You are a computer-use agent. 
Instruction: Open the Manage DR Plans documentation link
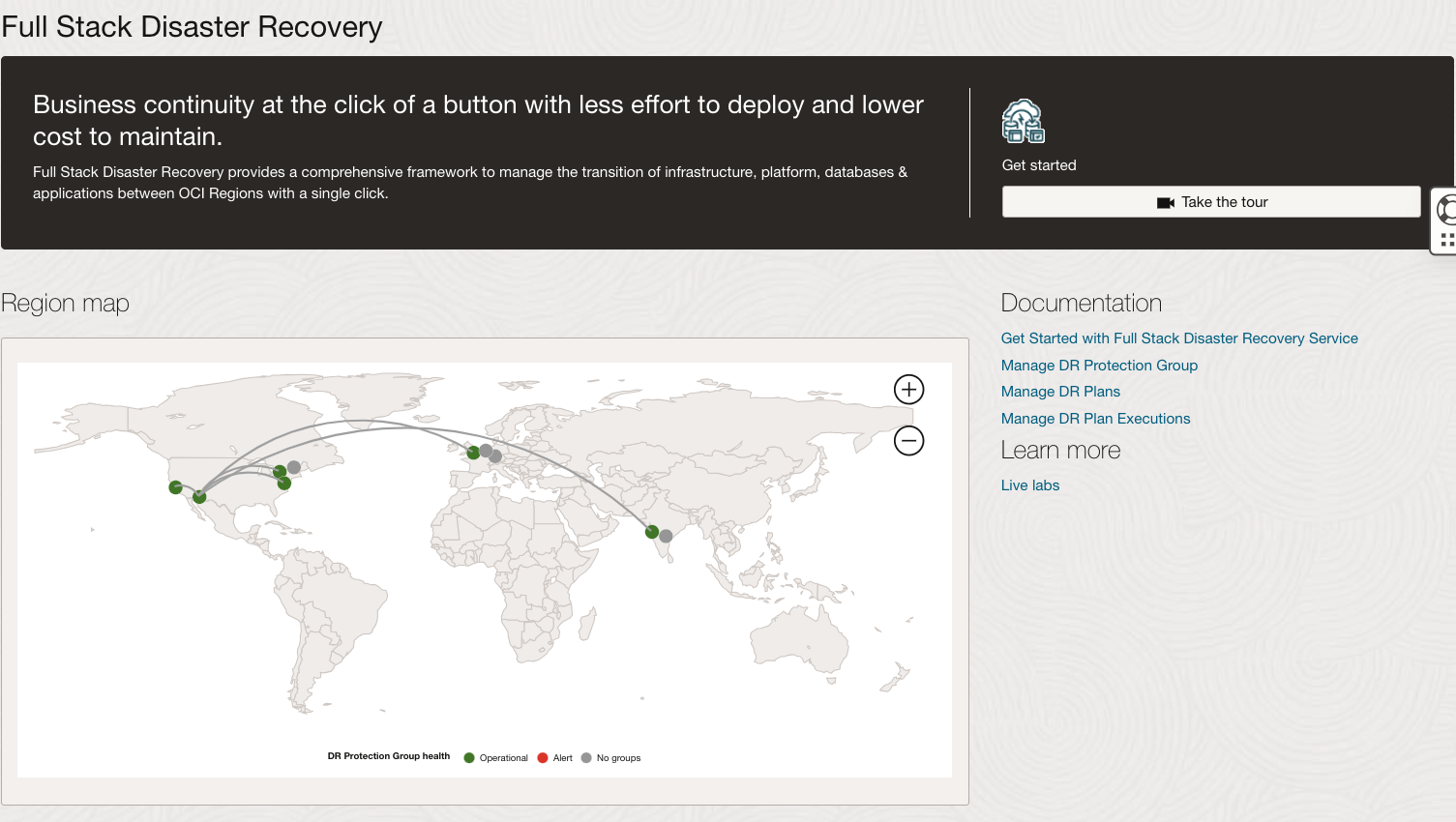[x=1060, y=392]
